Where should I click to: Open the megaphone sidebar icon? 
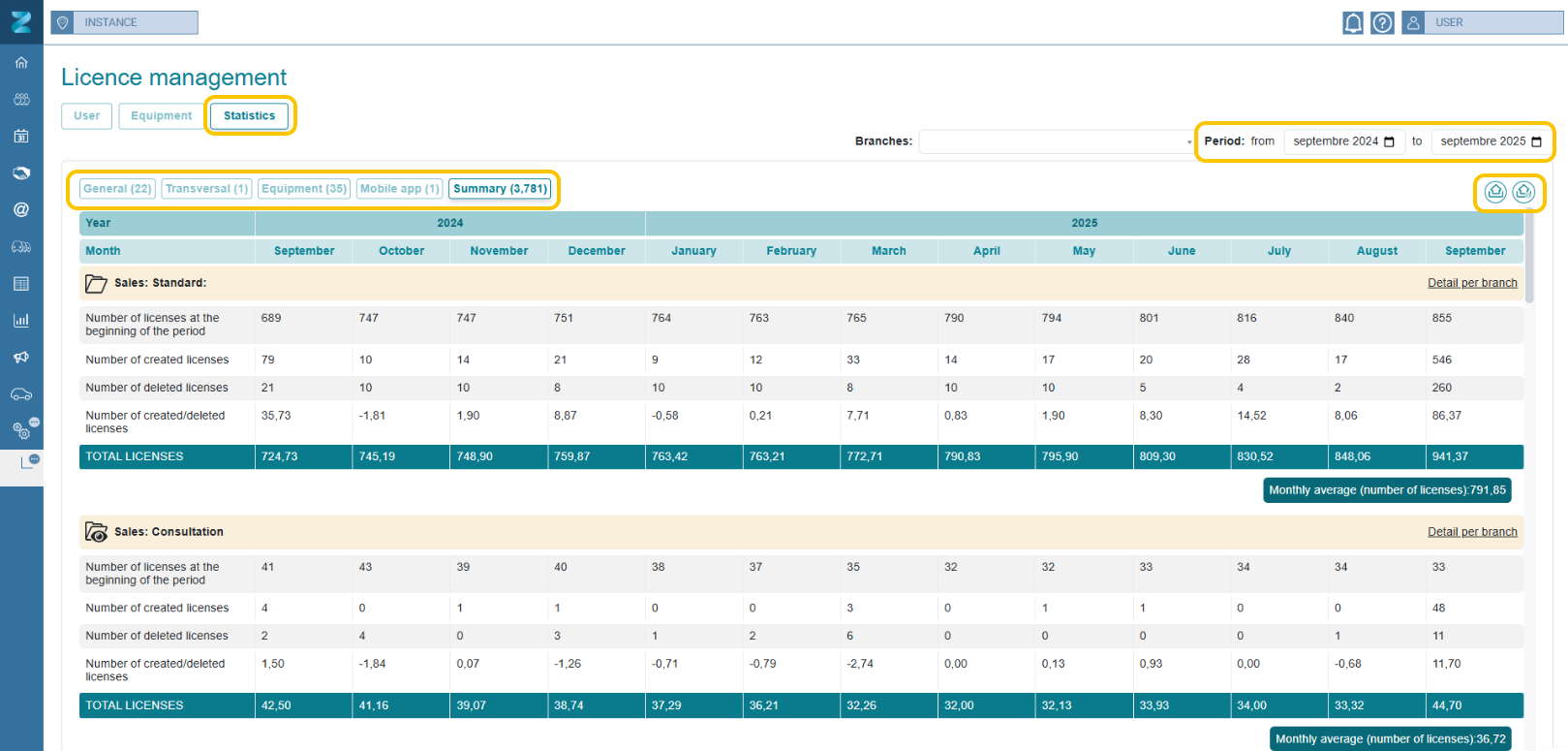pyautogui.click(x=21, y=358)
